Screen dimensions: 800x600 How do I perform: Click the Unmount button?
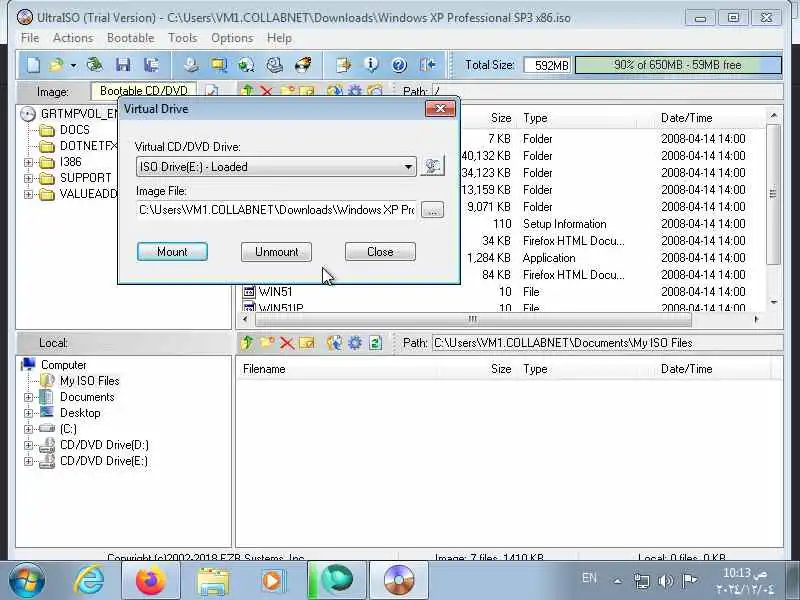click(277, 252)
